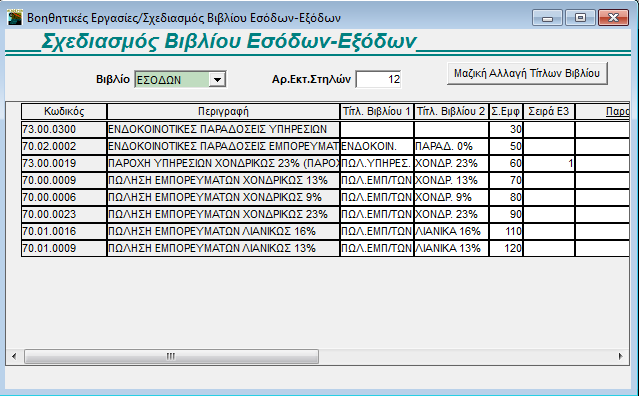Click the Σ.Εμφ column header
The image size is (639, 396).
click(x=506, y=111)
